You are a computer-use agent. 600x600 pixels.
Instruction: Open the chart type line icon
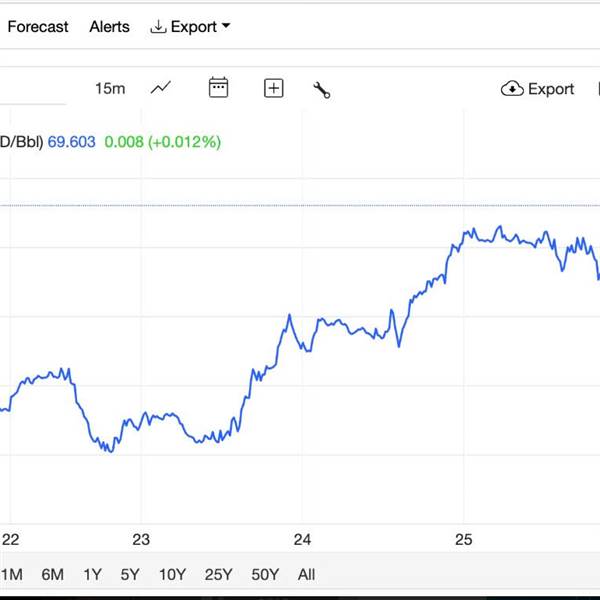click(161, 88)
